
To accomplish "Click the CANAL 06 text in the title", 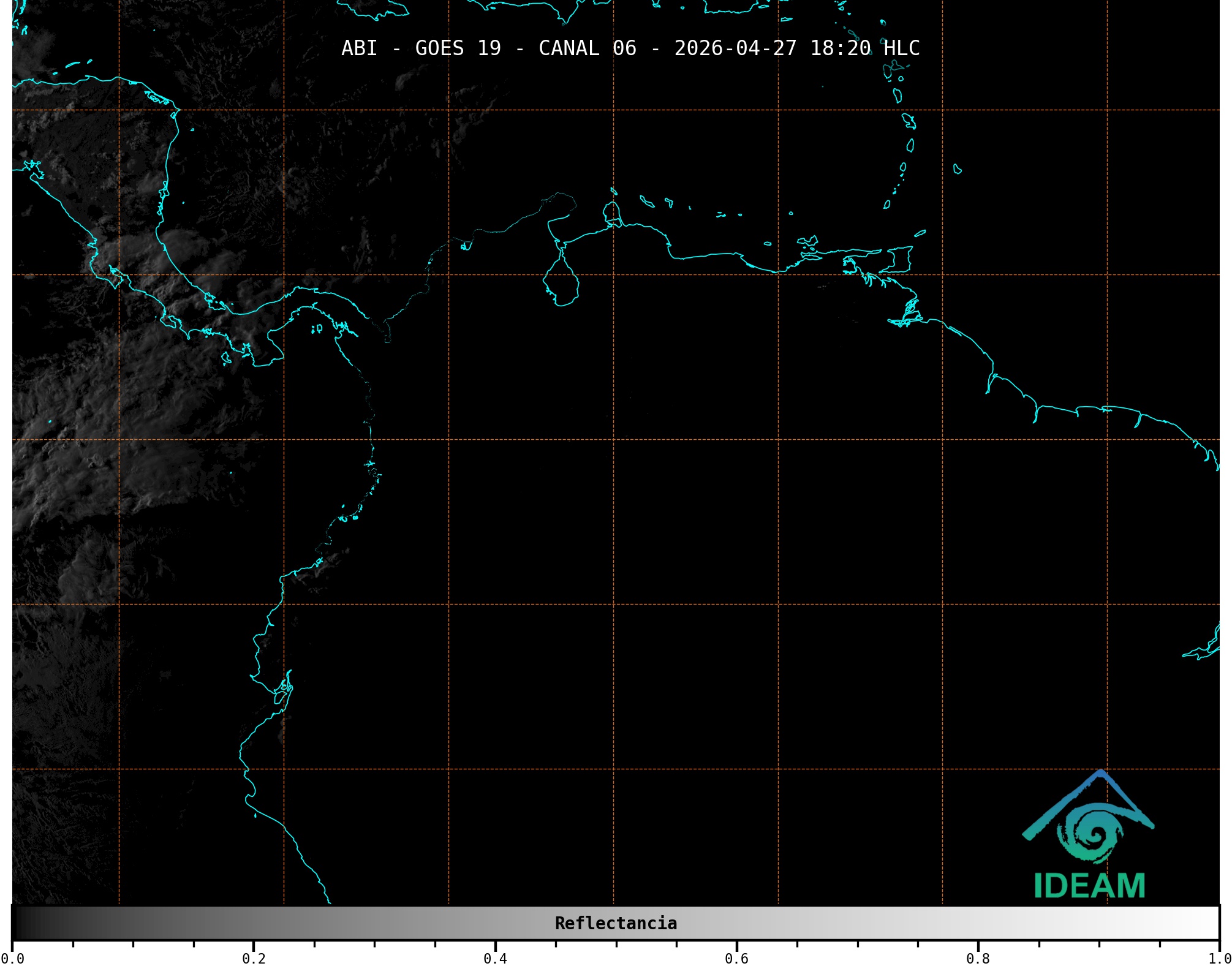I will click(587, 48).
